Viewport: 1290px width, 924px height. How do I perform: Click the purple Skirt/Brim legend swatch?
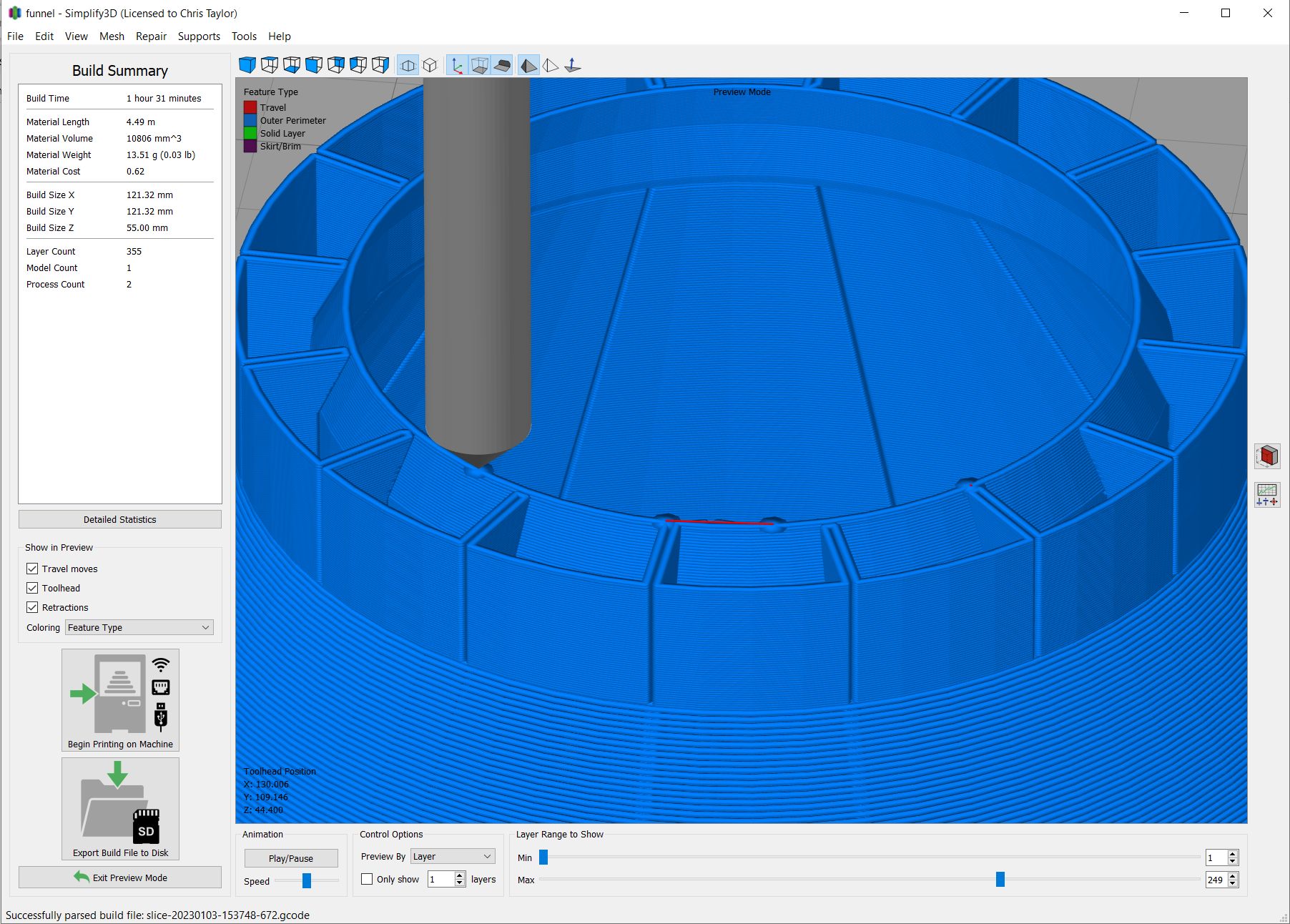(250, 146)
